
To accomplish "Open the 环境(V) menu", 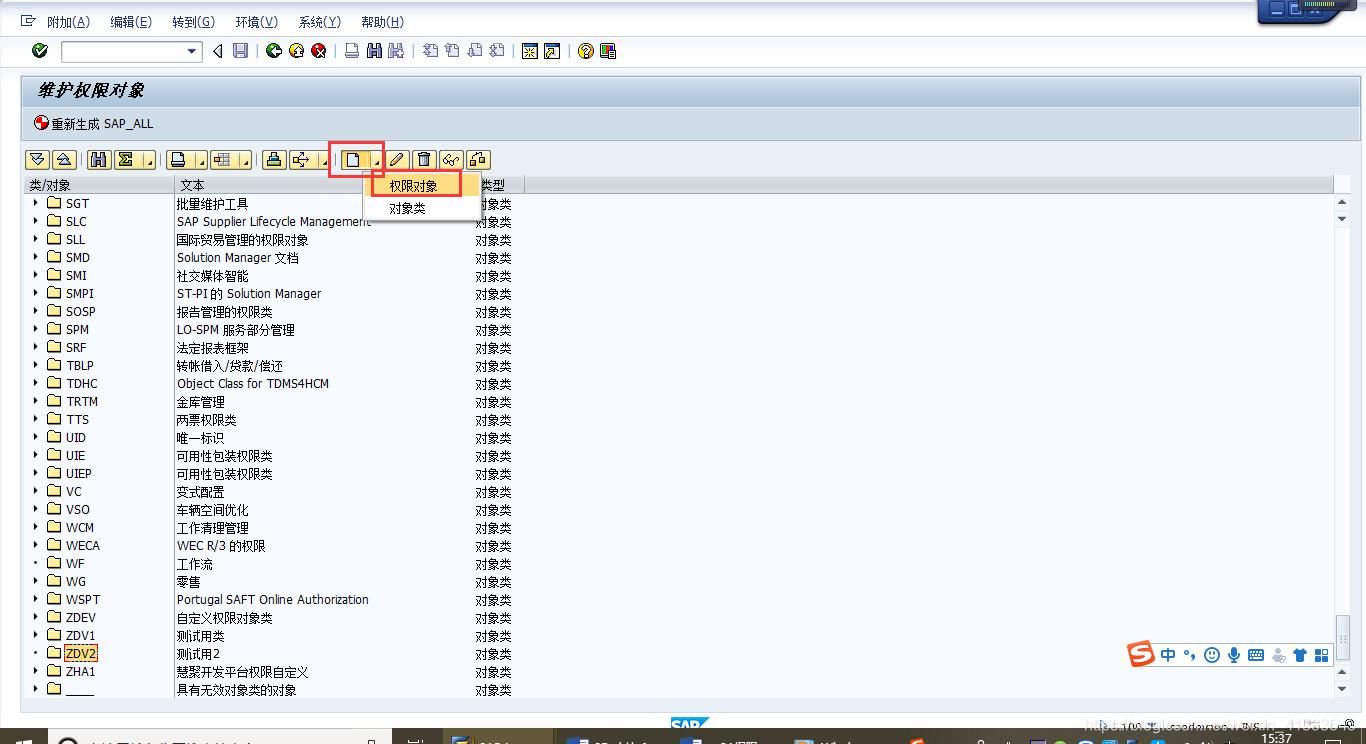I will point(257,22).
